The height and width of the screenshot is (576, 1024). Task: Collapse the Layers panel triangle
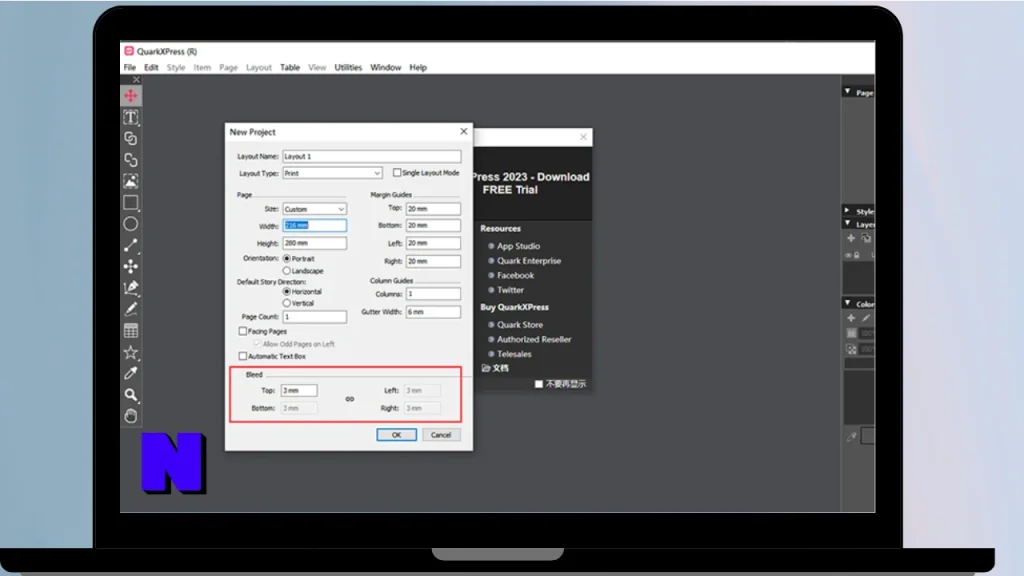pos(848,223)
